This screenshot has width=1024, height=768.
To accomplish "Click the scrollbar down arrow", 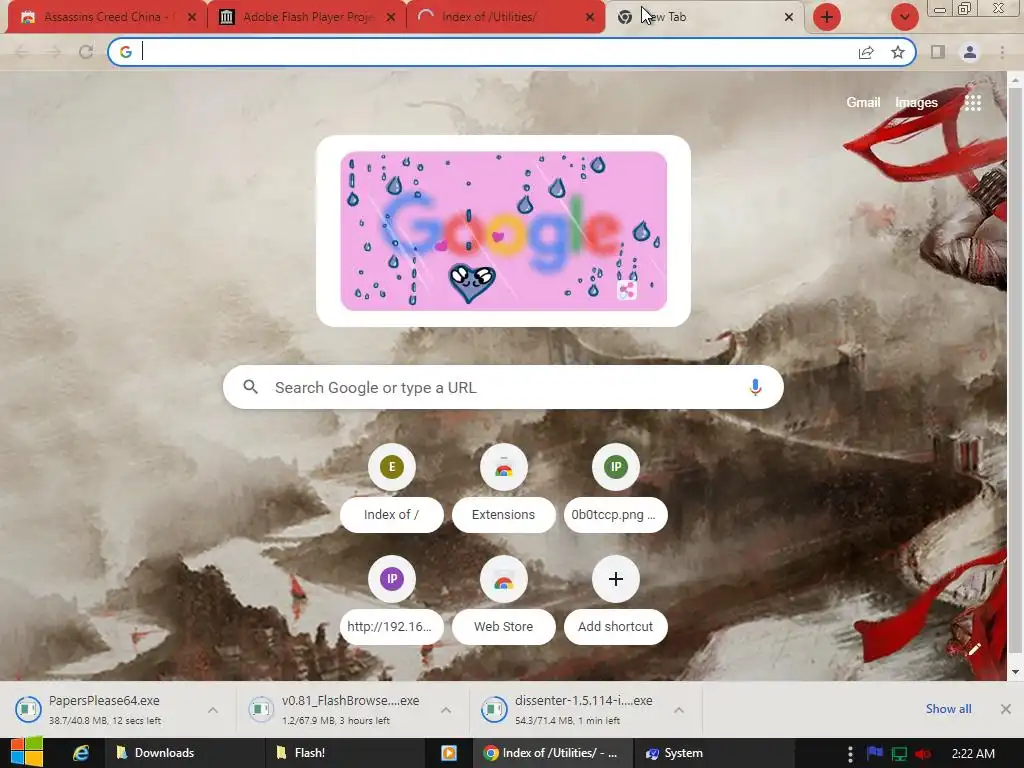I will coord(1015,672).
